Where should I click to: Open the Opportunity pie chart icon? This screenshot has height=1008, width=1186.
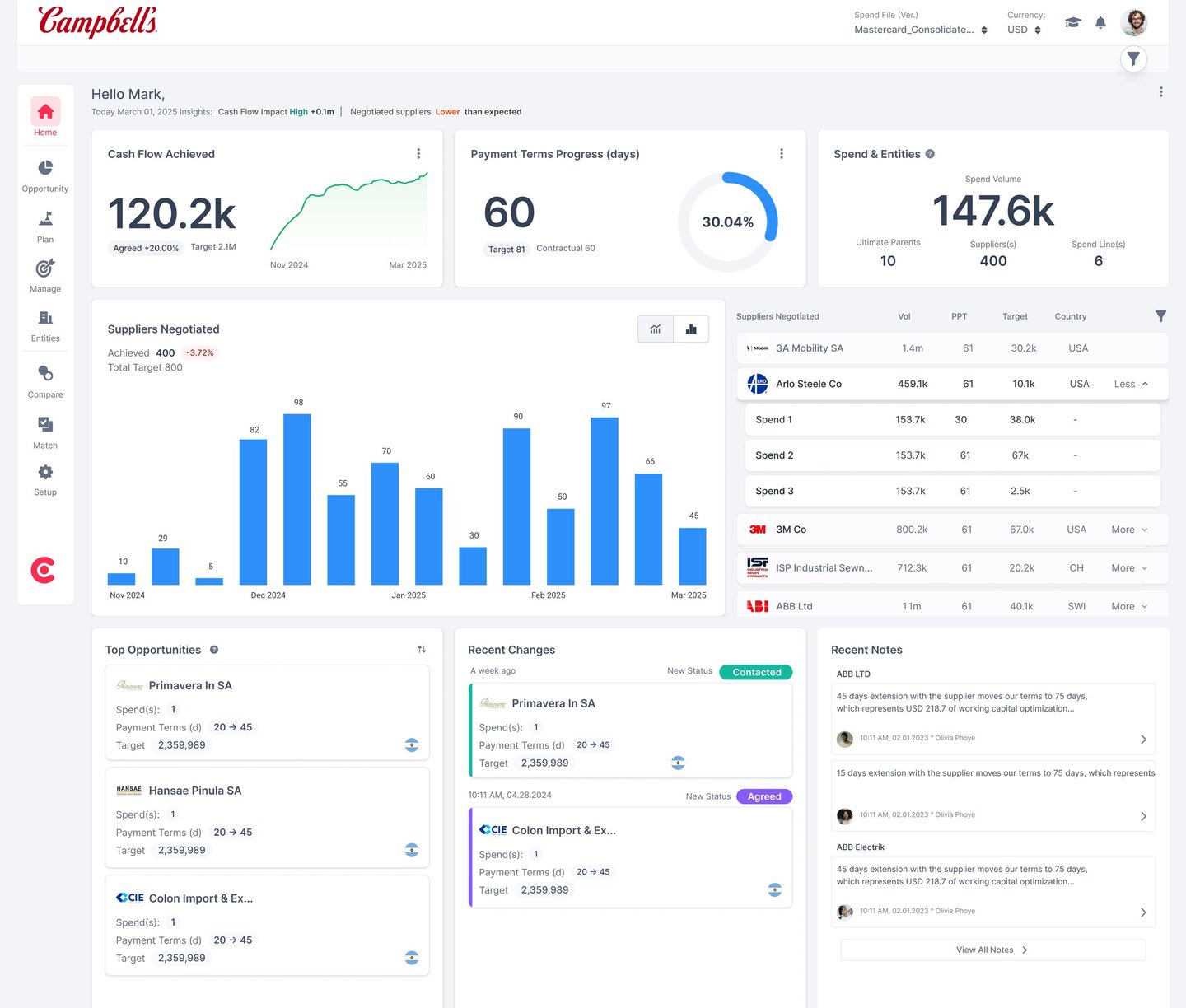pyautogui.click(x=45, y=168)
